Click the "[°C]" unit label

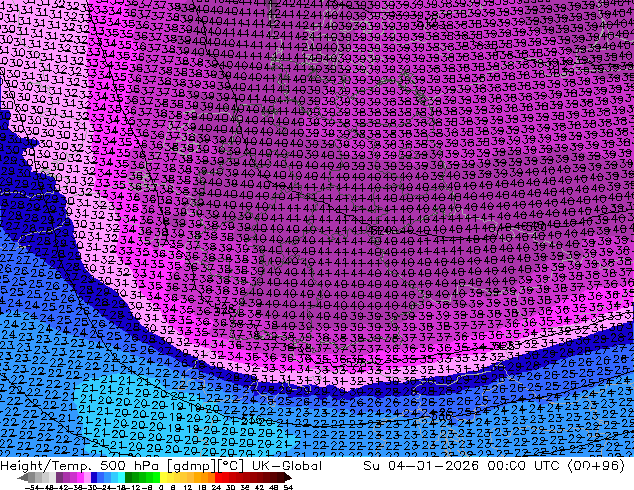(x=231, y=466)
